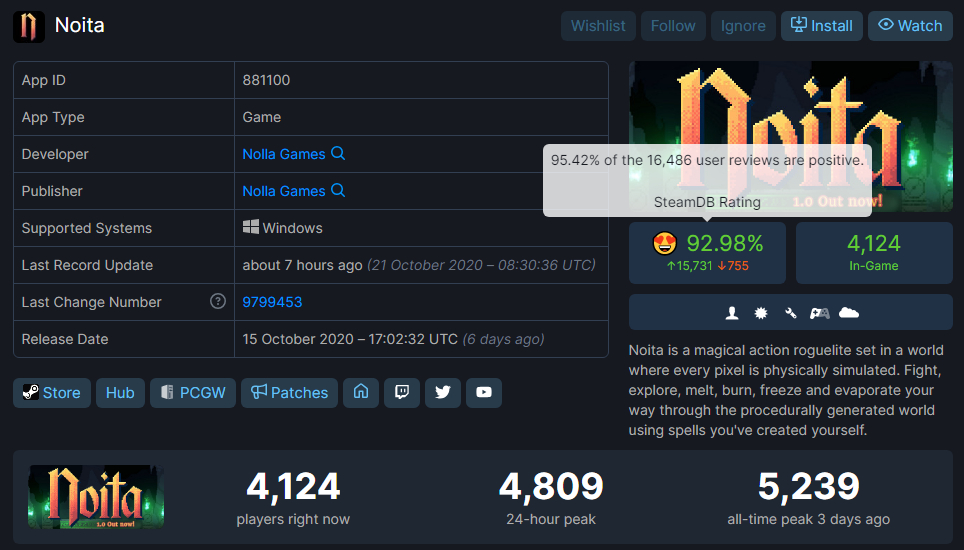Viewport: 964px width, 550px height.
Task: Click the 4,124 In-Game counter box
Action: (x=874, y=253)
